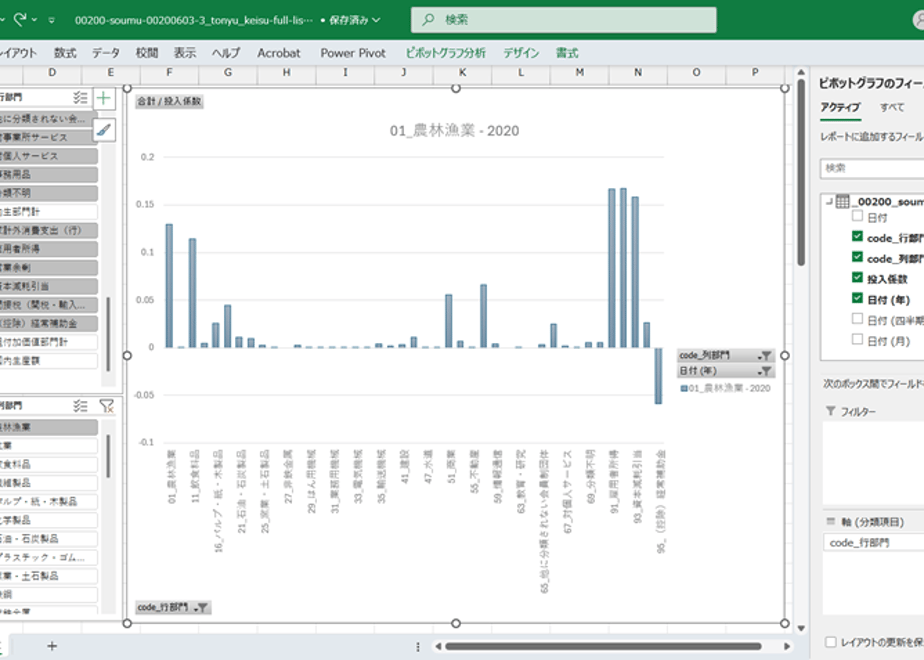Screen dimensions: 924x660
Task: Select the 飲食料品 item in lower slicer
Action: point(48,464)
